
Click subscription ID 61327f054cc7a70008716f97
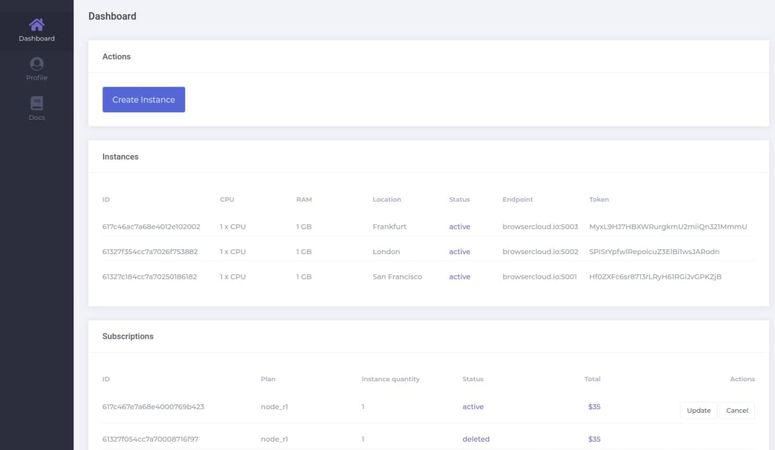150,439
